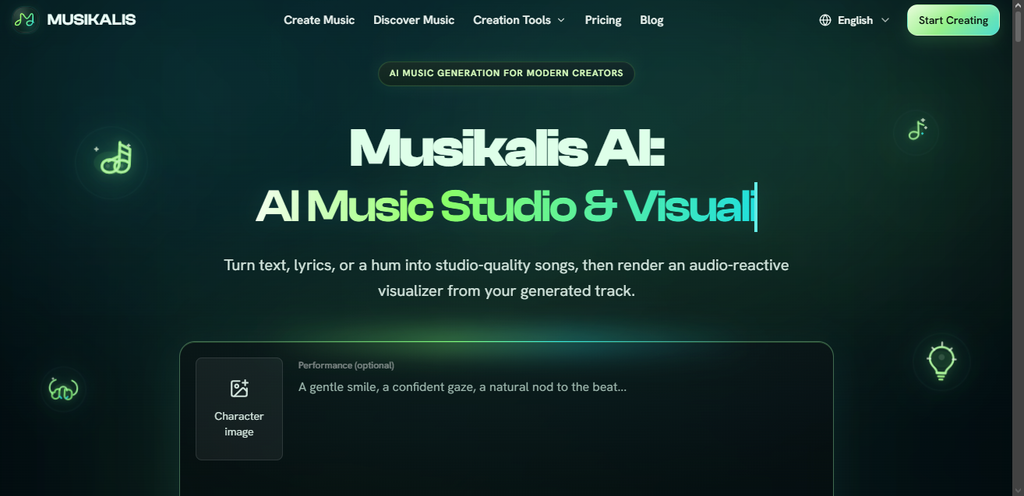The height and width of the screenshot is (496, 1024).
Task: Expand the Creation Tools menu
Action: tap(519, 20)
